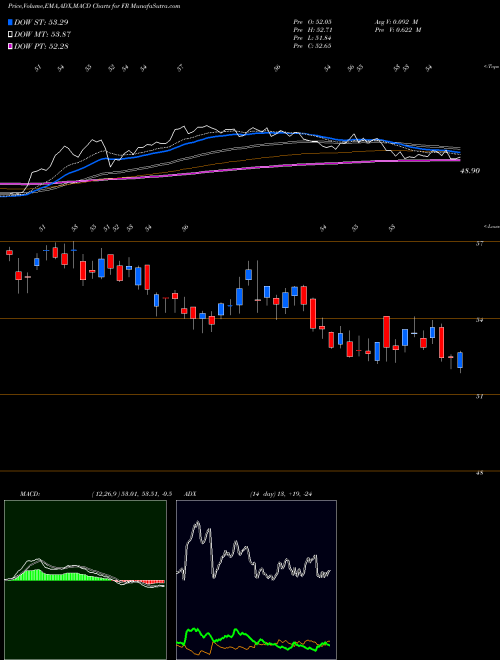
Task: Select the 'DOW PT: 52.28' legend text
Action: (x=41, y=46)
